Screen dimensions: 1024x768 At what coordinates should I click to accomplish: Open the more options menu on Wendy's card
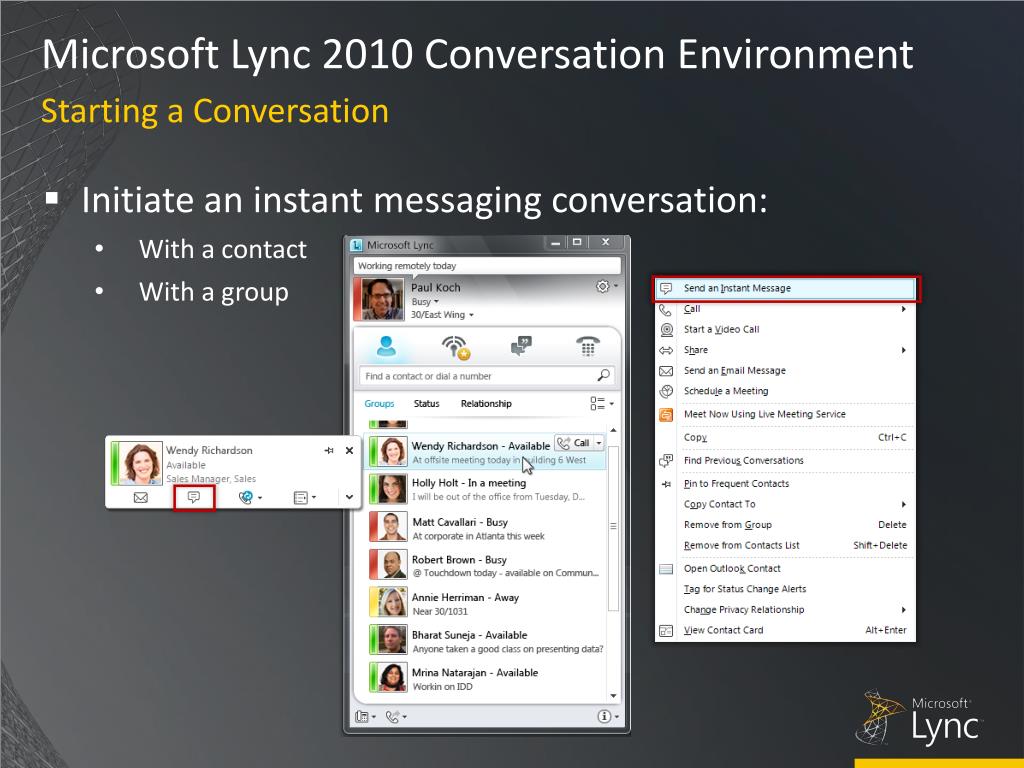304,498
